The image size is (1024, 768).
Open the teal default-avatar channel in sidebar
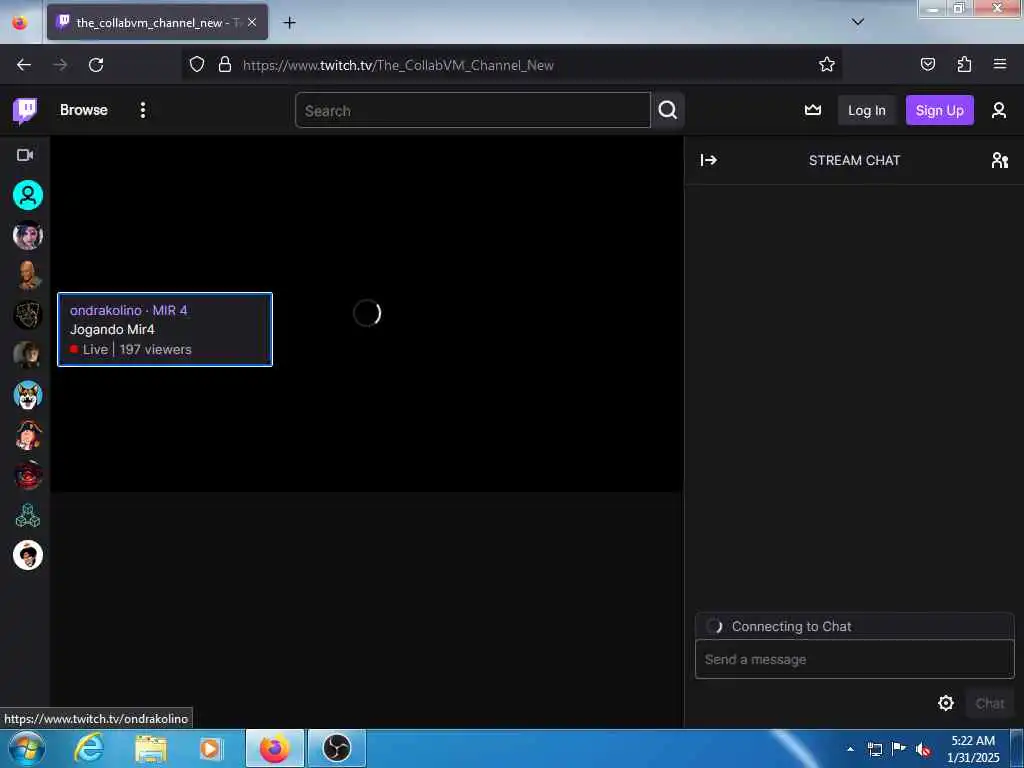point(28,195)
